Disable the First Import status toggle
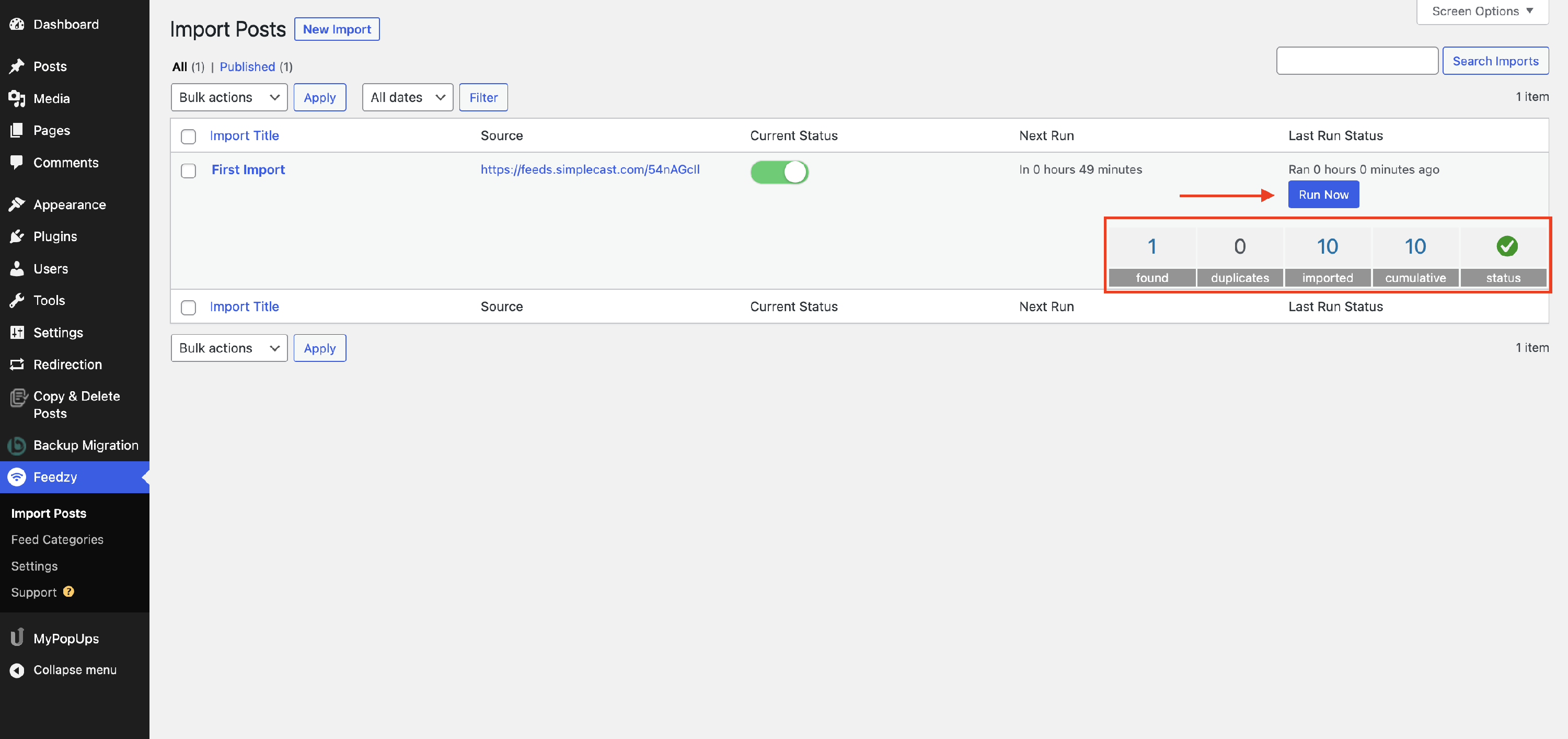The image size is (1568, 739). (779, 172)
